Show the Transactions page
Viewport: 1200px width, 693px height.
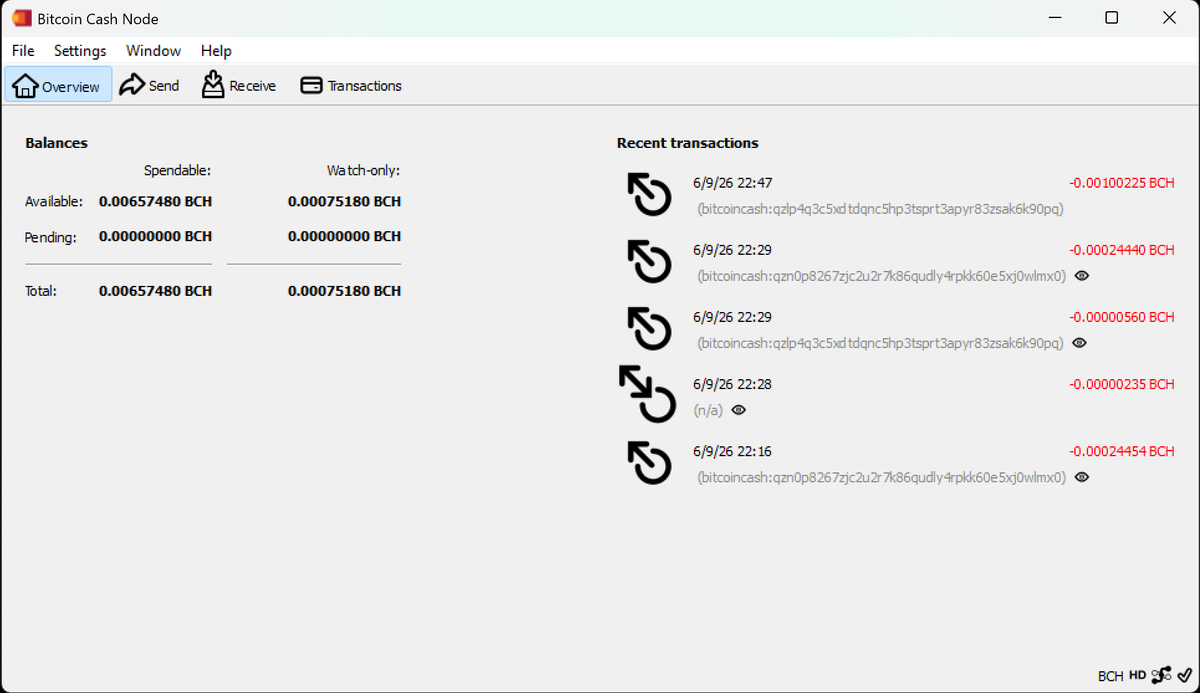[351, 85]
